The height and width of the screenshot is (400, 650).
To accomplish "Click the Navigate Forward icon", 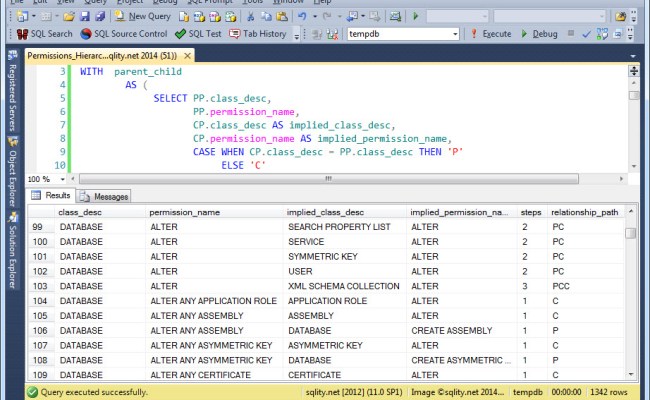I will (375, 17).
